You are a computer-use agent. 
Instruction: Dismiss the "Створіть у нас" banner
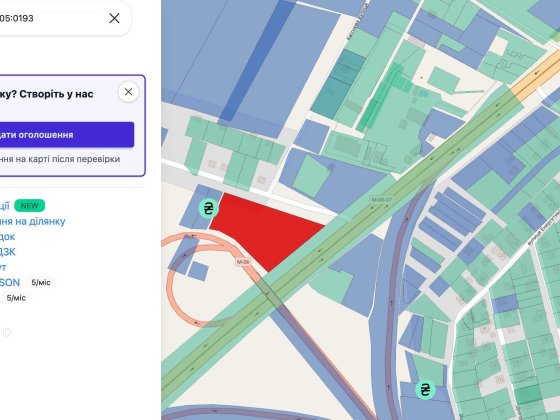point(128,92)
